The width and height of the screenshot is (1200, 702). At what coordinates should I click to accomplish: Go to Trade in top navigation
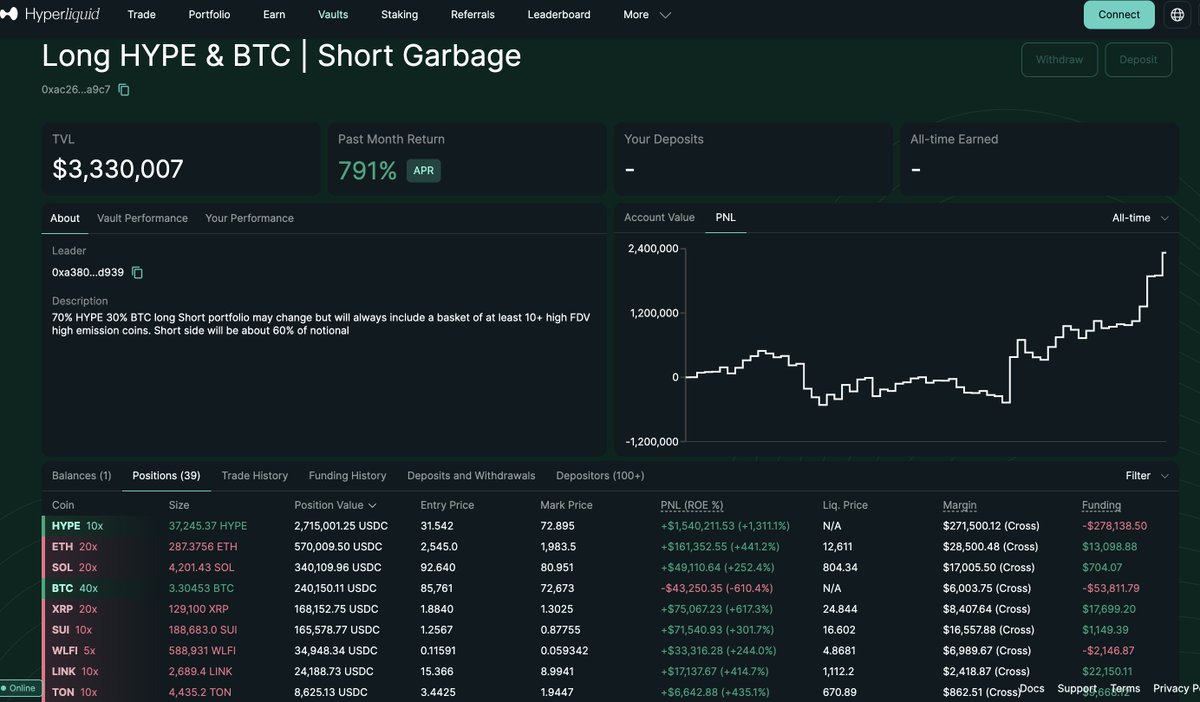click(x=142, y=15)
